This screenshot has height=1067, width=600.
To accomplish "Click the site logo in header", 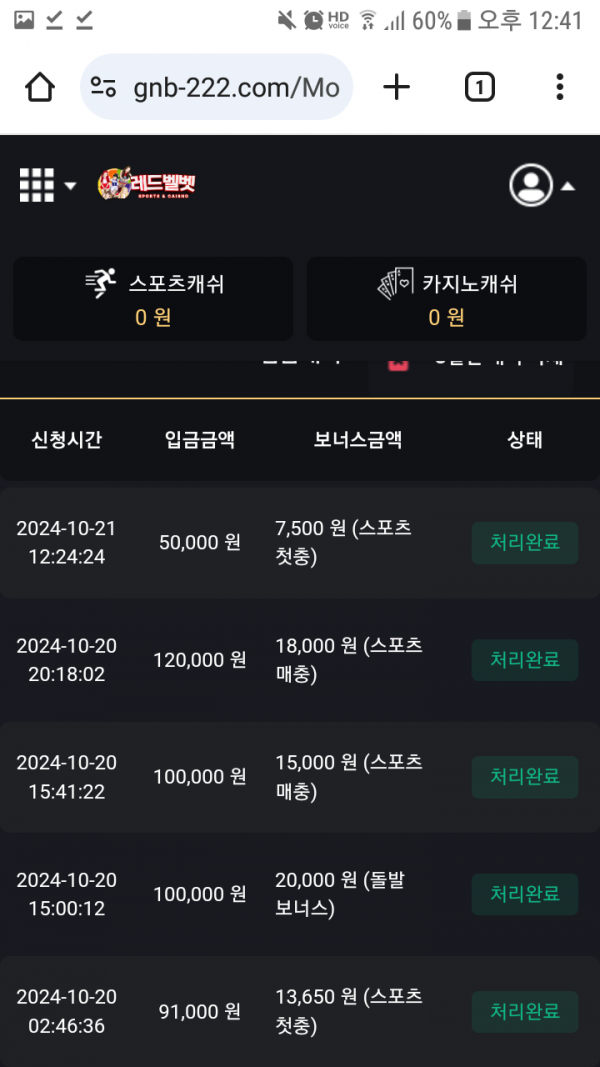I will tap(147, 185).
